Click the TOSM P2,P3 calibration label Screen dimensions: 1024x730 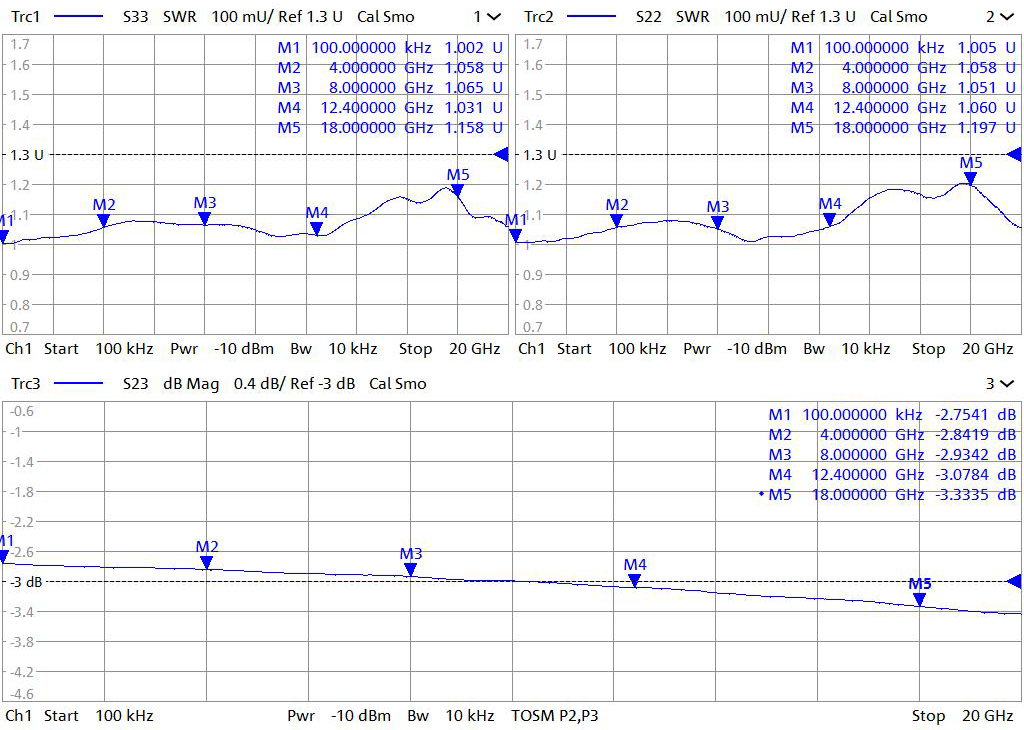(555, 716)
